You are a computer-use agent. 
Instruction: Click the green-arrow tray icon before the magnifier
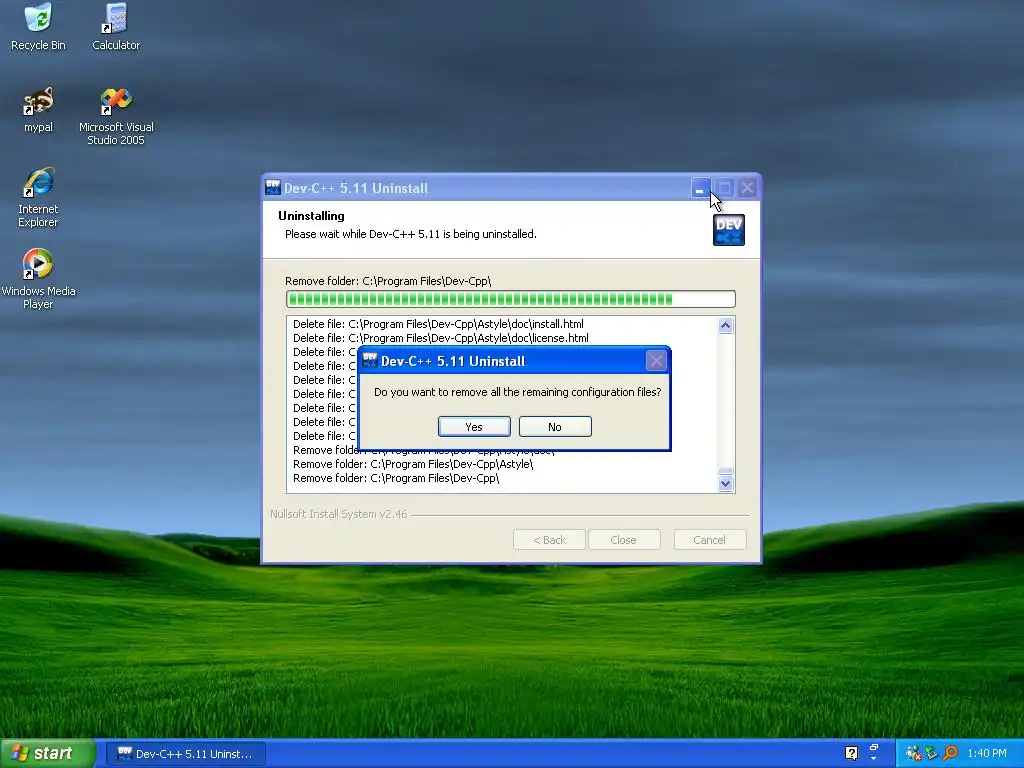(x=932, y=753)
